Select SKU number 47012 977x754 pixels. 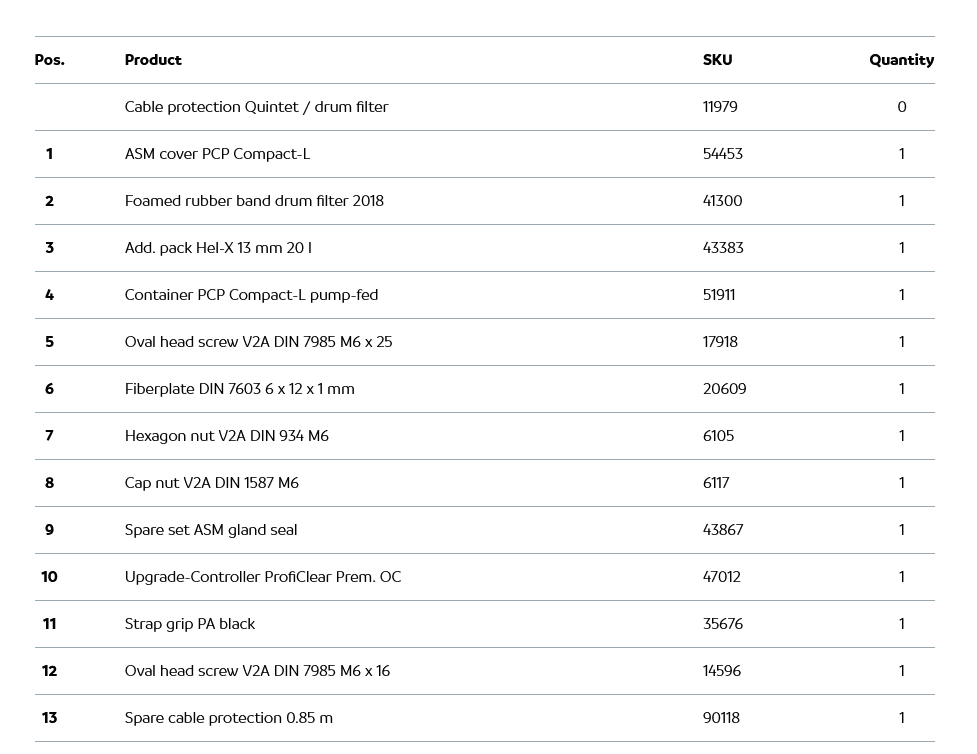721,577
